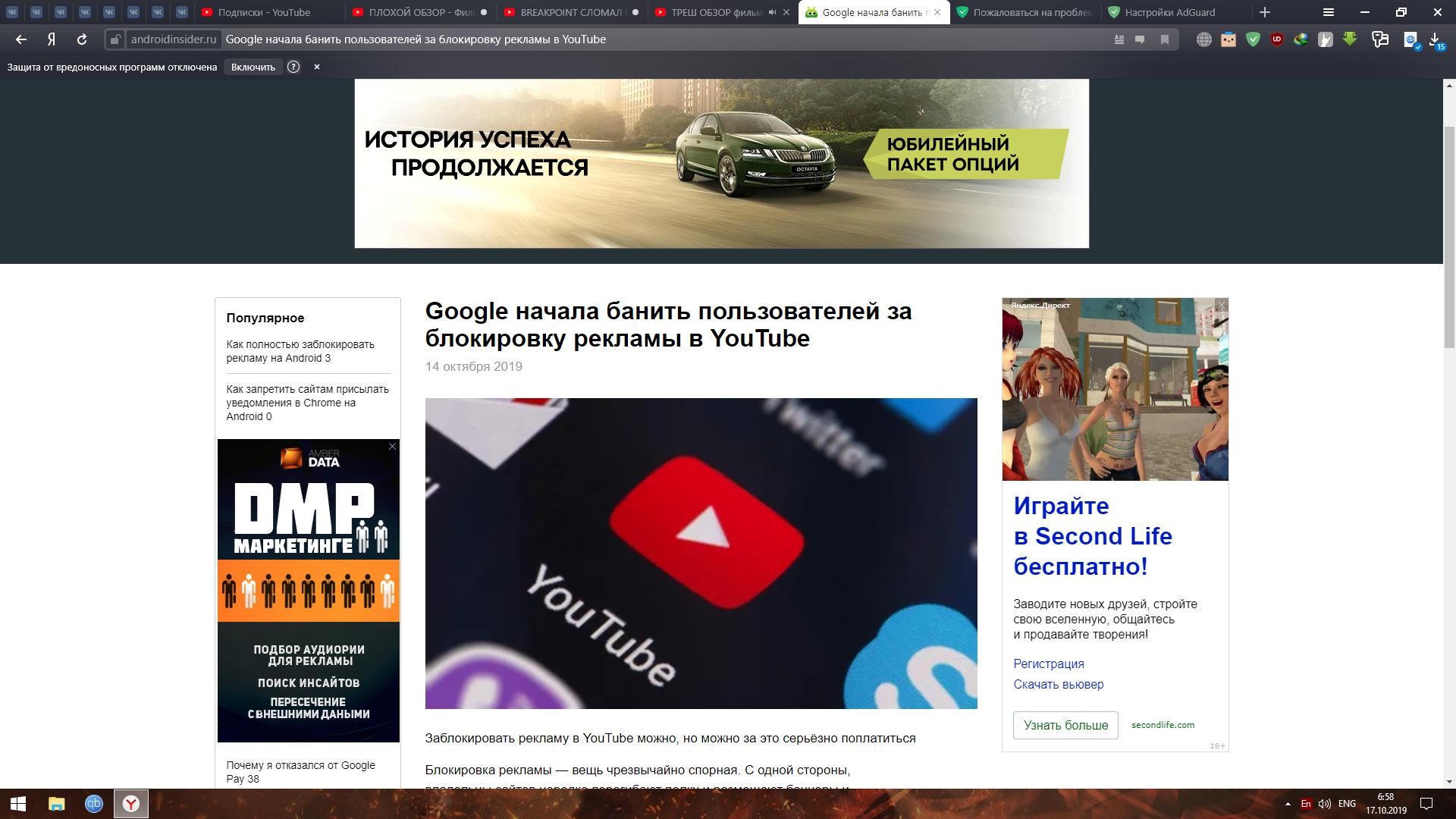Open a new browser tab
1456x819 pixels.
tap(1264, 12)
